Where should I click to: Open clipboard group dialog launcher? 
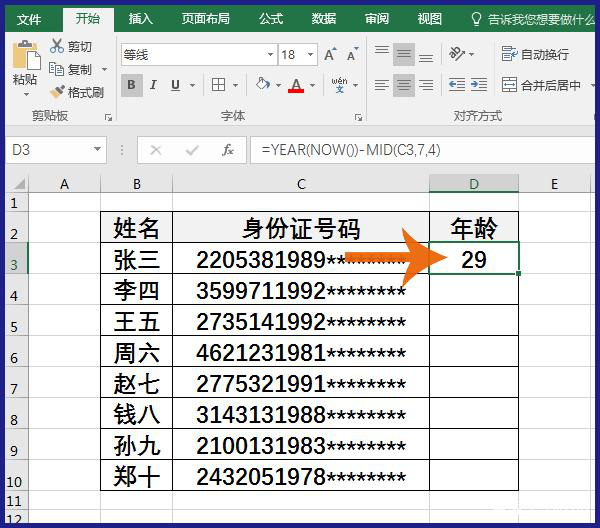[x=108, y=117]
